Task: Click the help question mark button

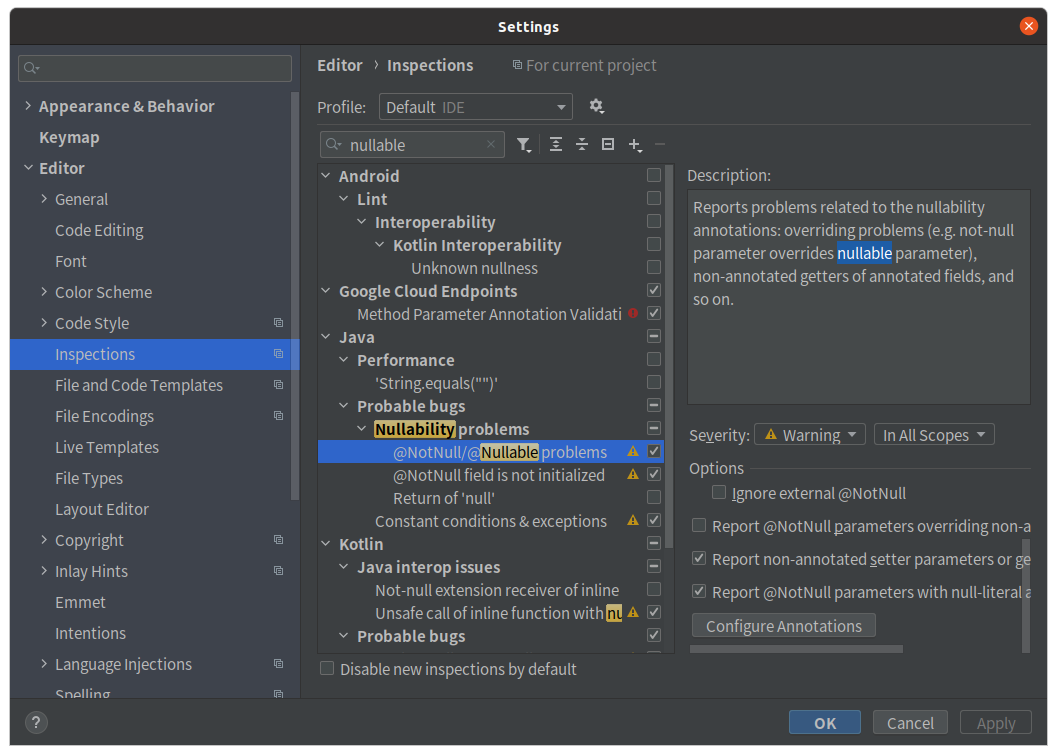Action: tap(35, 723)
